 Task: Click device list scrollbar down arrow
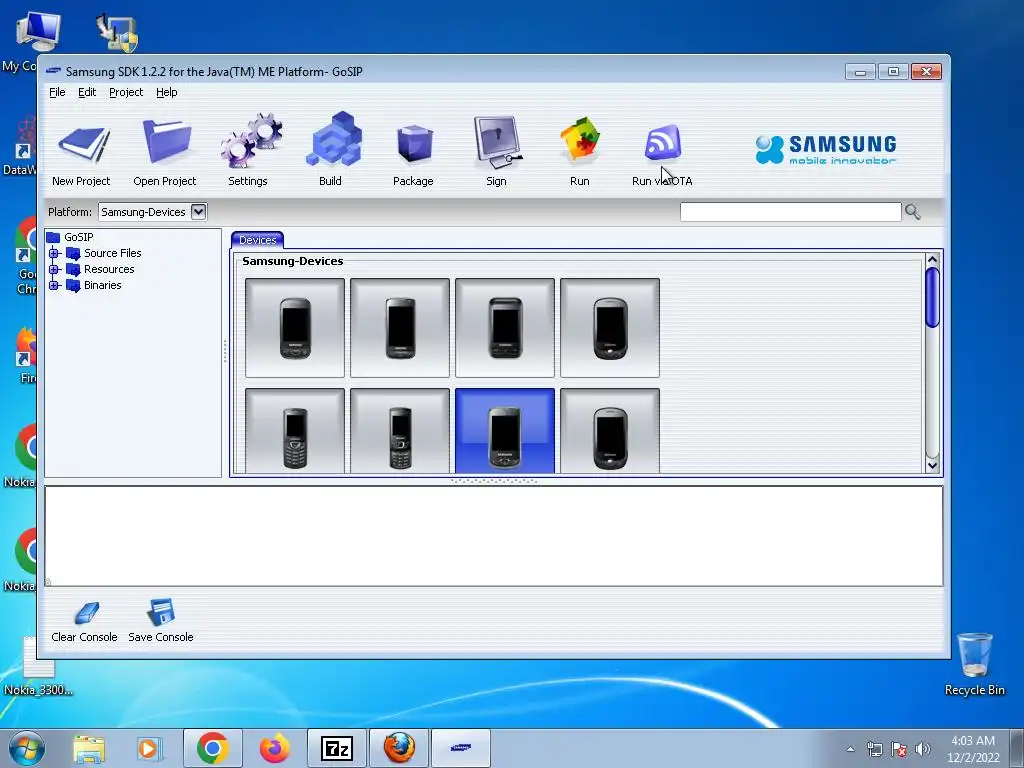(933, 466)
